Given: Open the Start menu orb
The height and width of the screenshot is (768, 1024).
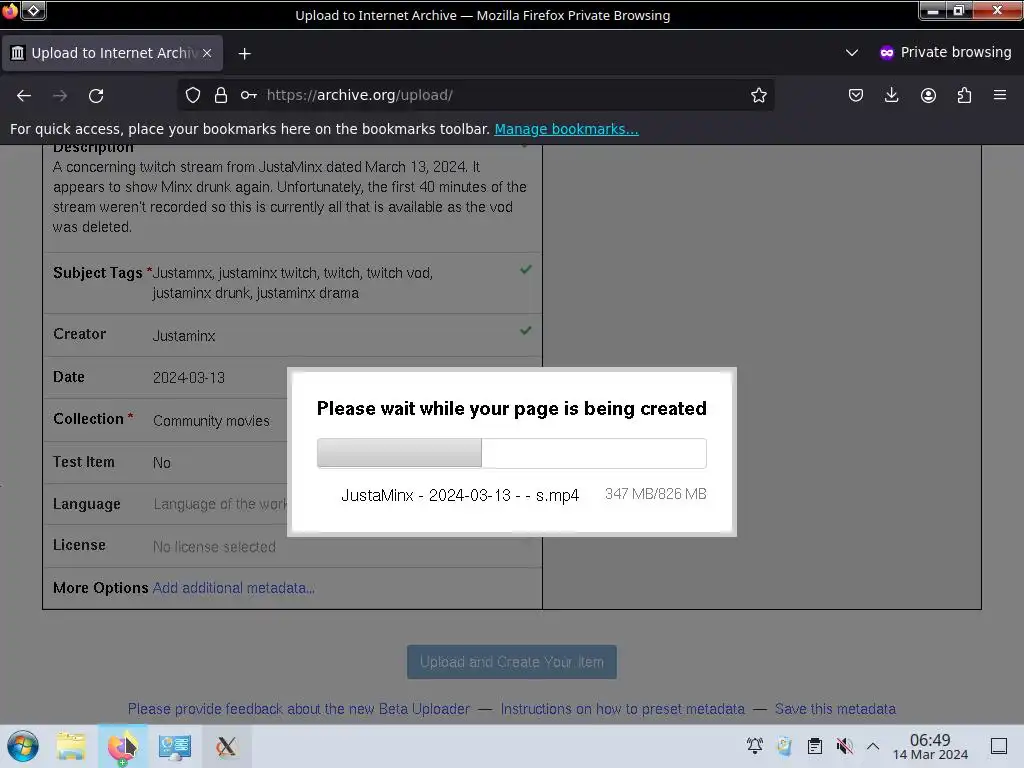Looking at the screenshot, I should pyautogui.click(x=23, y=746).
